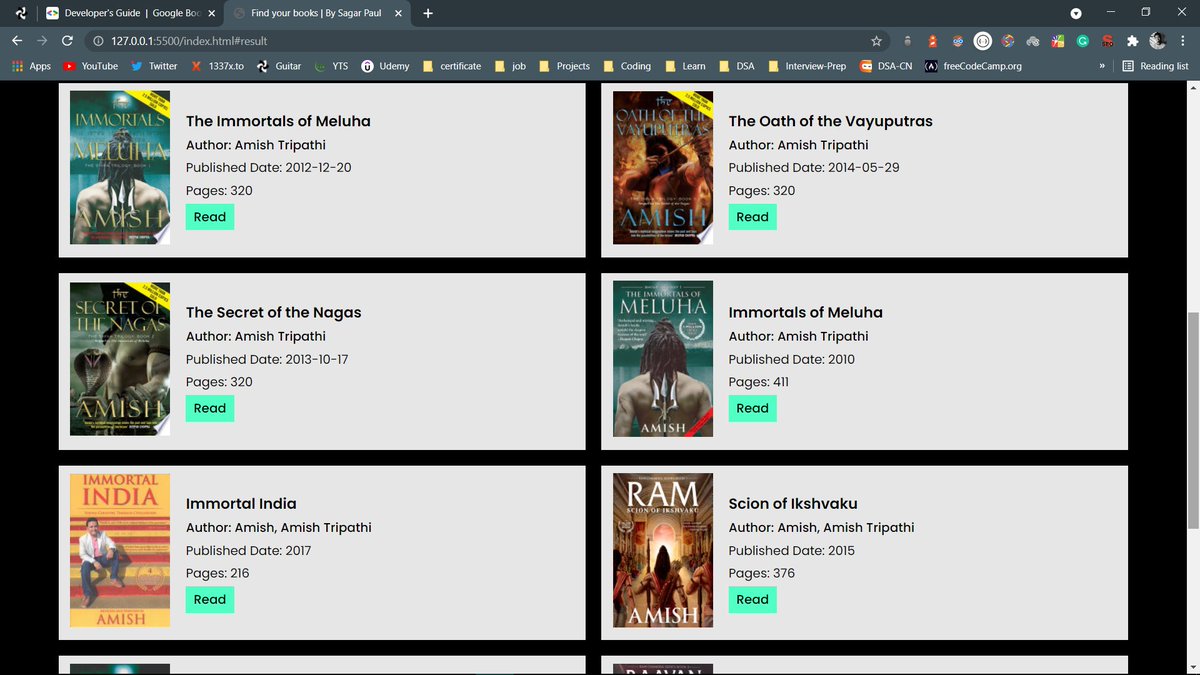Click Read for The Oath of the Vayuputras
The width and height of the screenshot is (1200, 675).
pos(752,217)
